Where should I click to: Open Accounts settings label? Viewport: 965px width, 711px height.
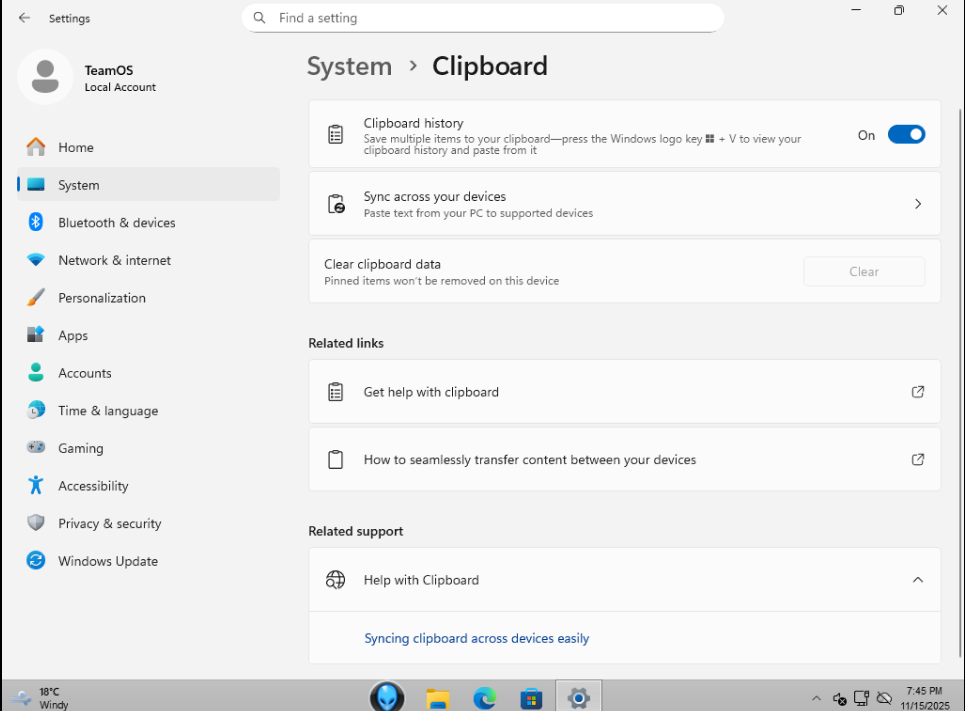(x=85, y=372)
